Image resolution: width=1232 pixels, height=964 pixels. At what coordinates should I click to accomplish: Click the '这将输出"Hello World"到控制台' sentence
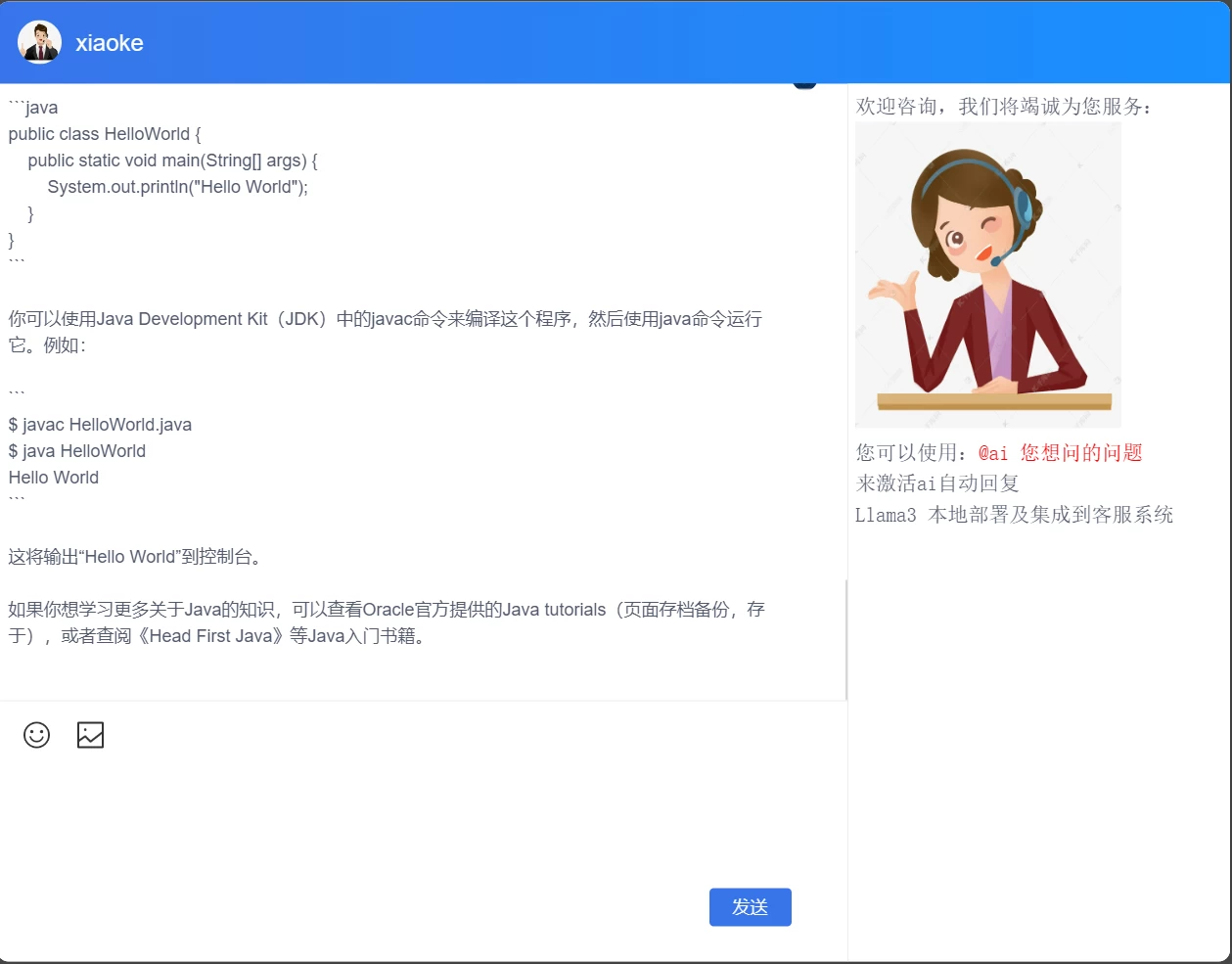tap(135, 557)
